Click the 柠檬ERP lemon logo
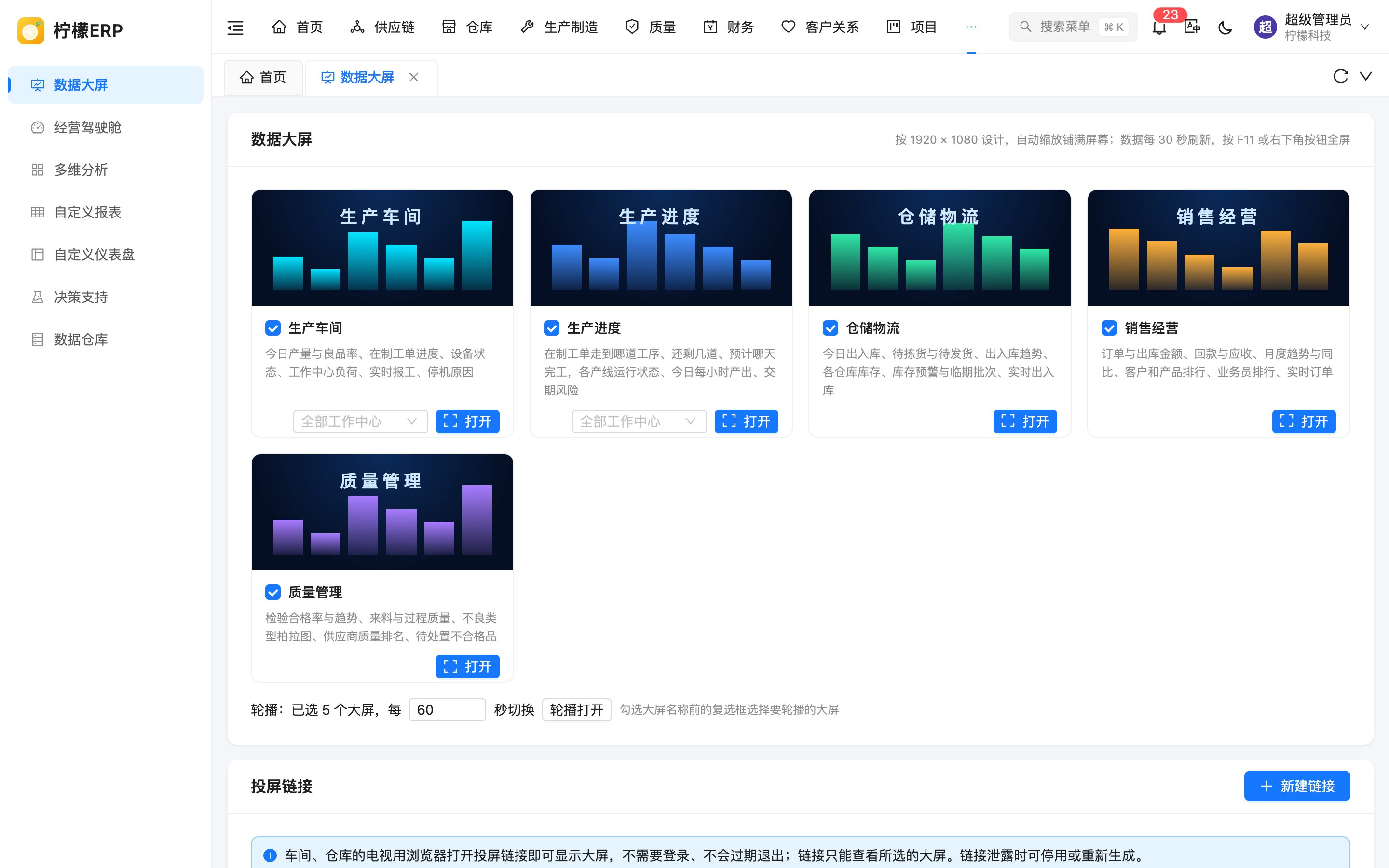The width and height of the screenshot is (1389, 868). [x=30, y=30]
